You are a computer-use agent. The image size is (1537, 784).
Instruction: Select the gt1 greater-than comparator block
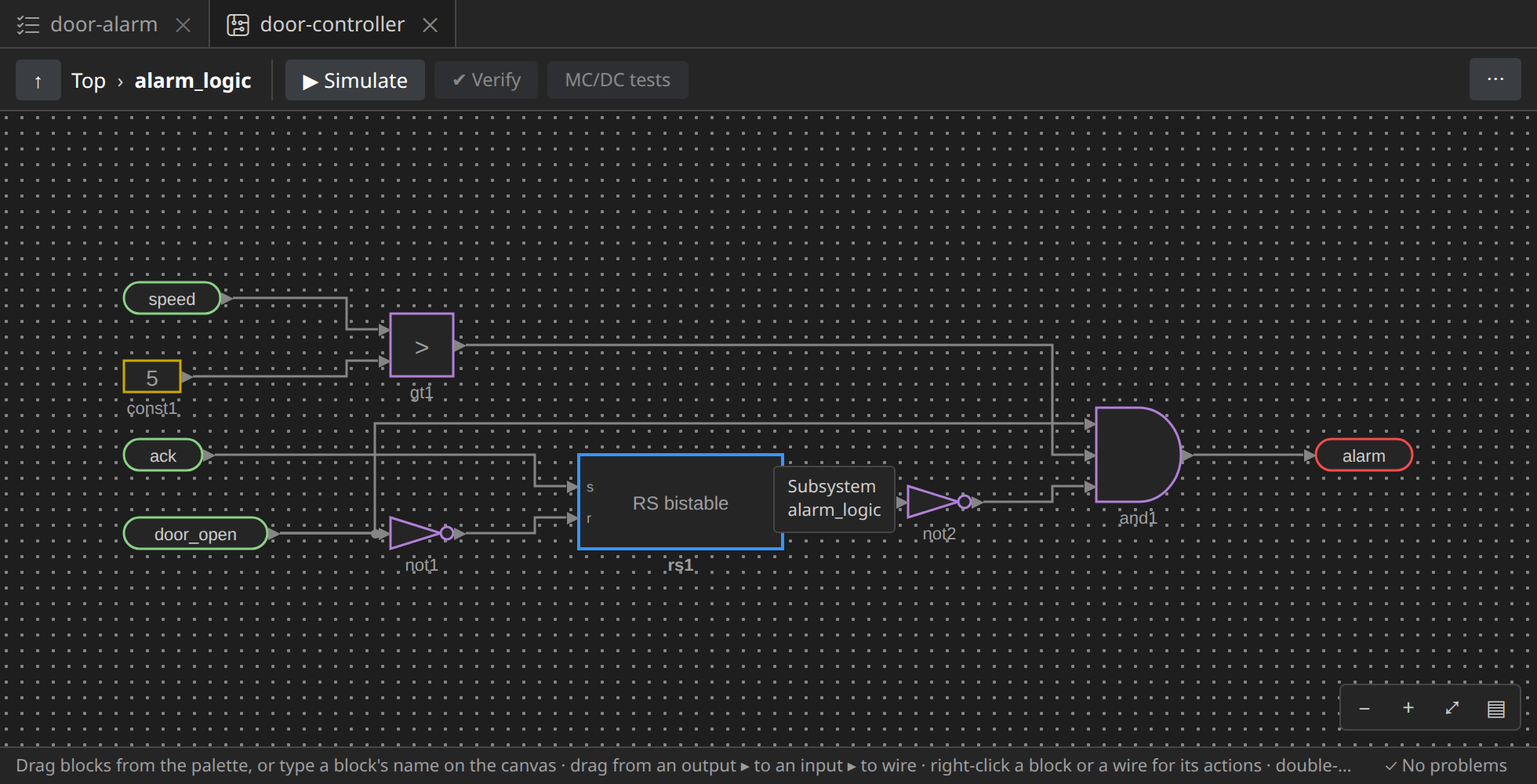click(x=422, y=346)
